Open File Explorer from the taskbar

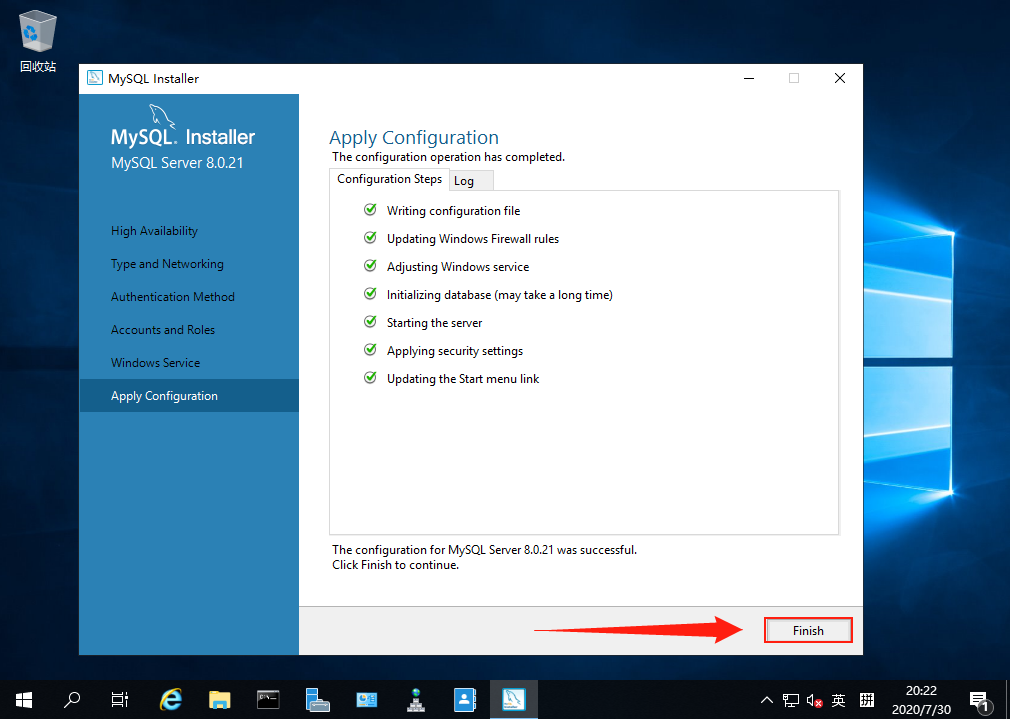[x=219, y=699]
